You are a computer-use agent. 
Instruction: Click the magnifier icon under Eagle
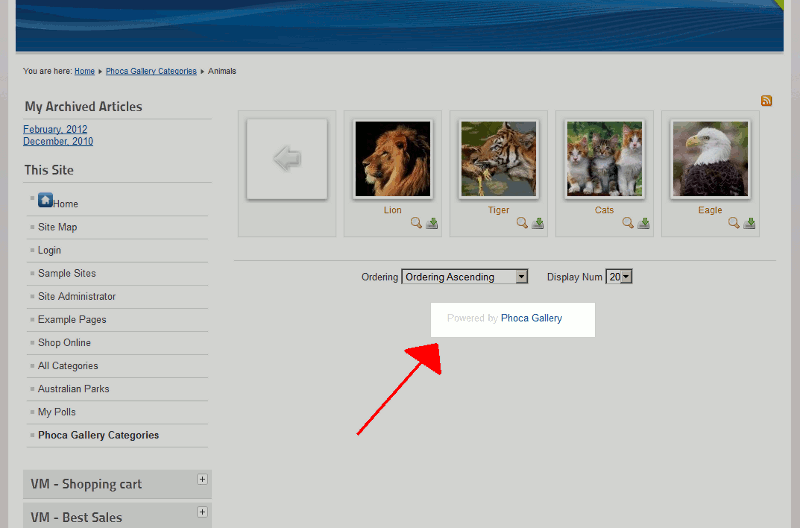(x=734, y=223)
